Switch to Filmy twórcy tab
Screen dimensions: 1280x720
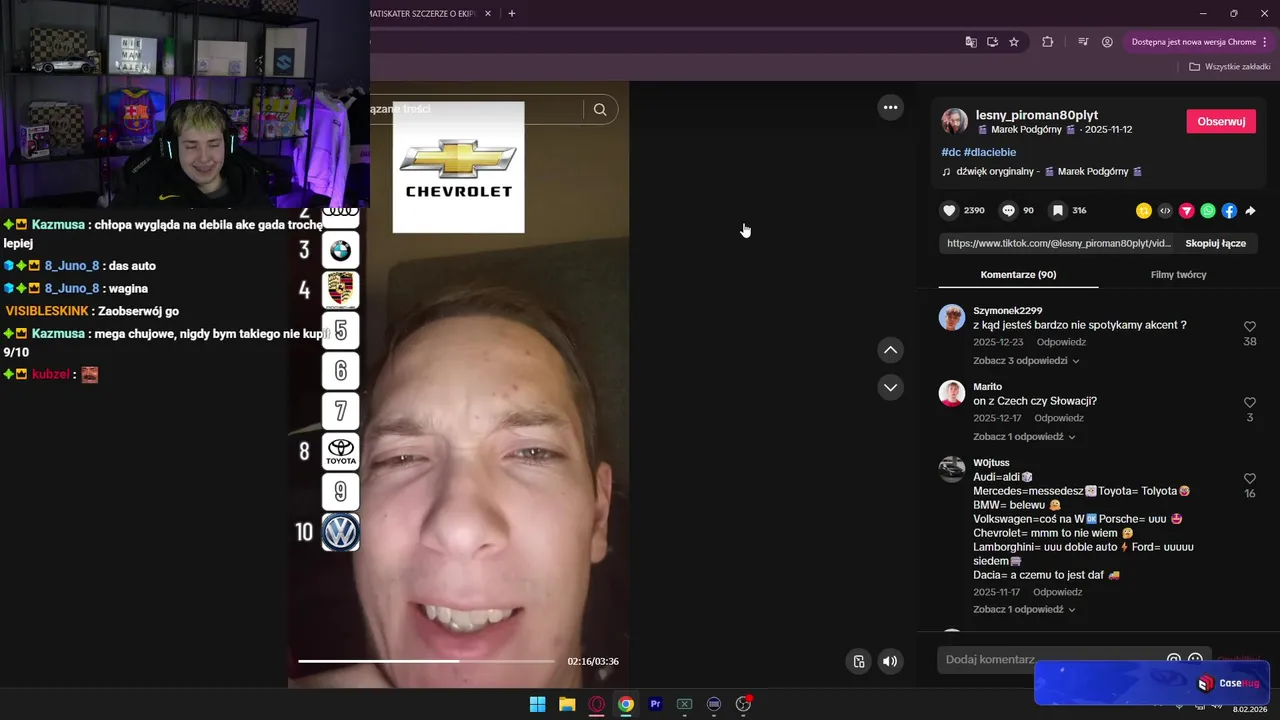[1178, 275]
